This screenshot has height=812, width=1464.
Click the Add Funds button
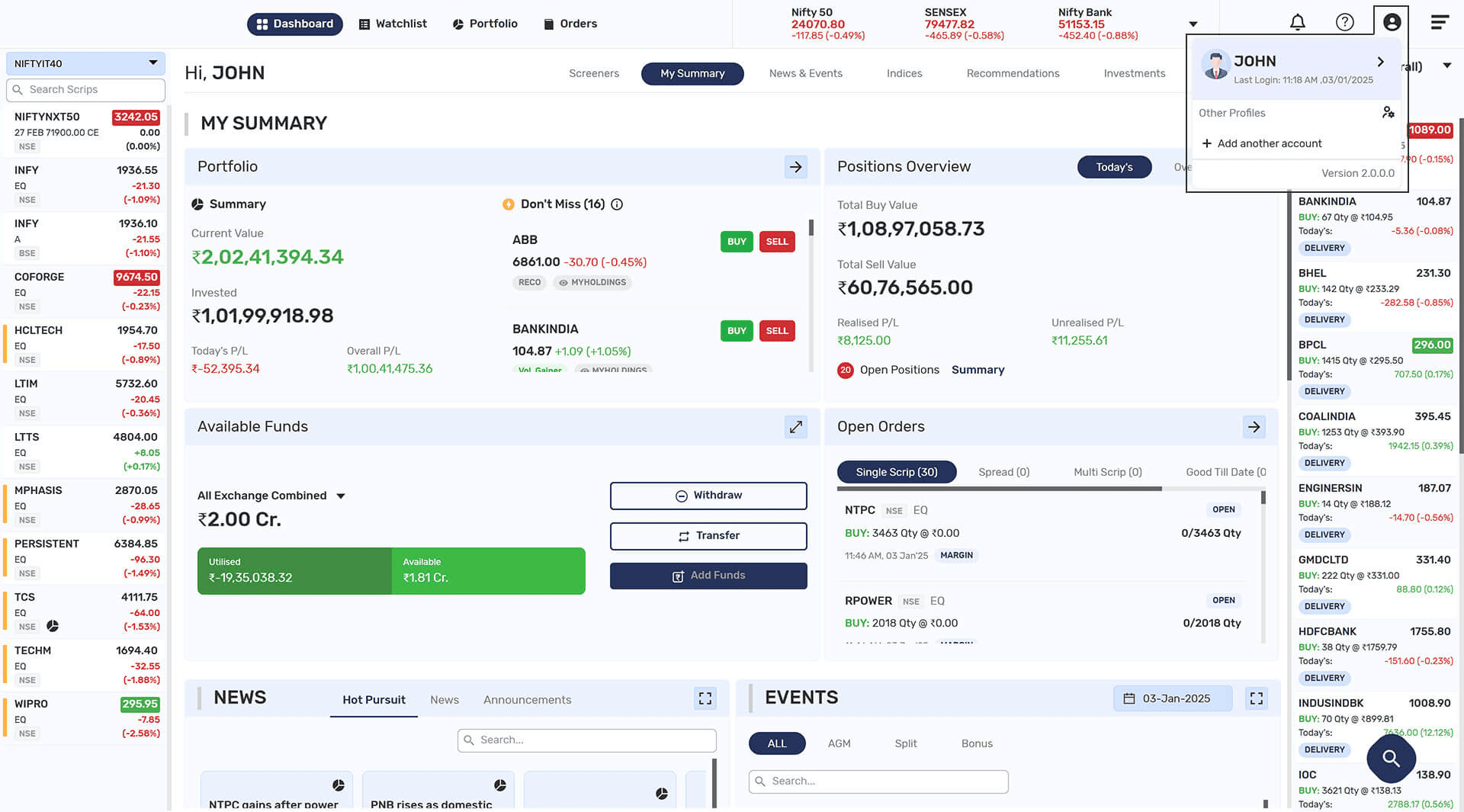pos(708,576)
